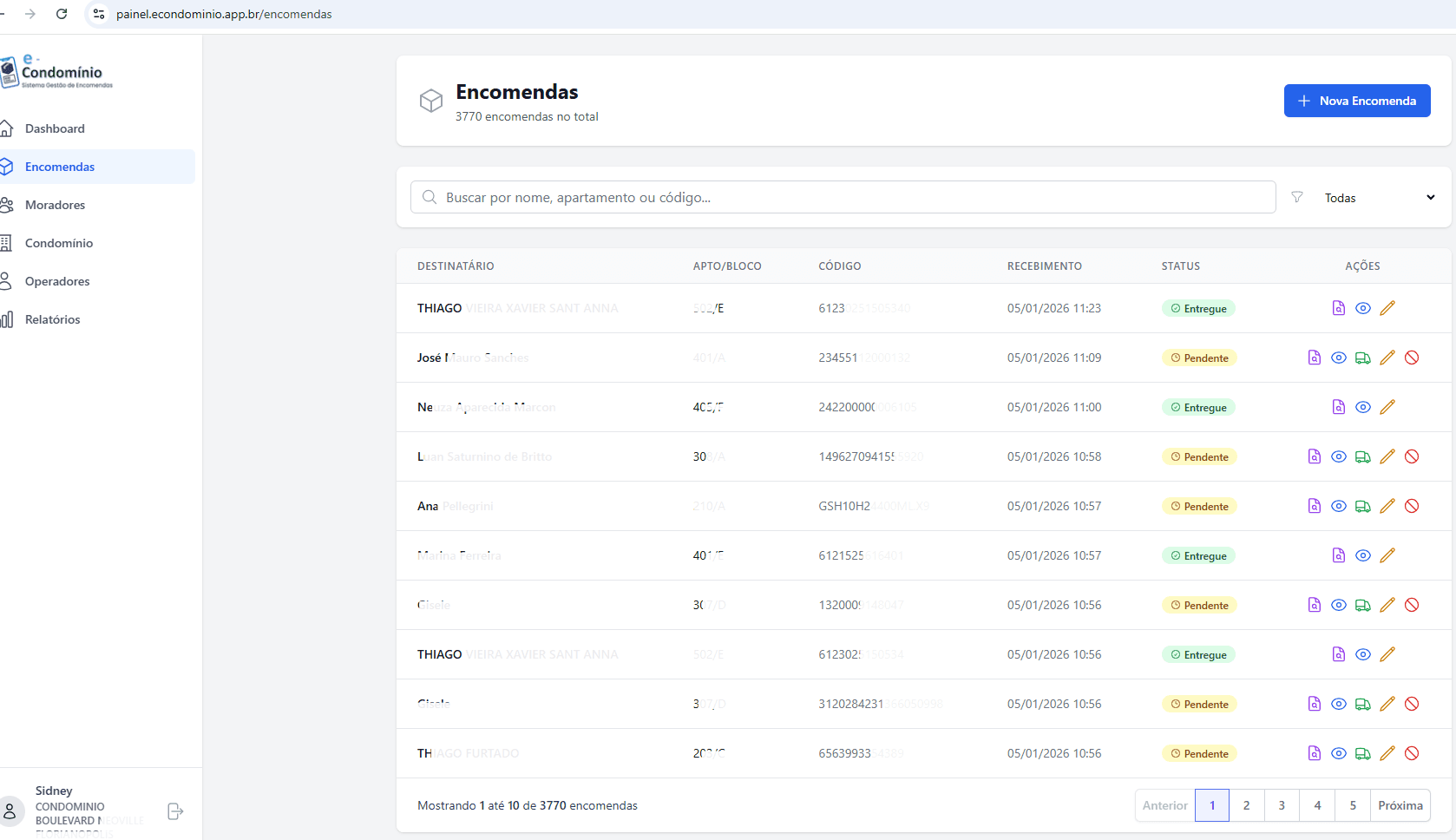Click the red cancel icon in last table row
The image size is (1456, 840).
click(1412, 753)
